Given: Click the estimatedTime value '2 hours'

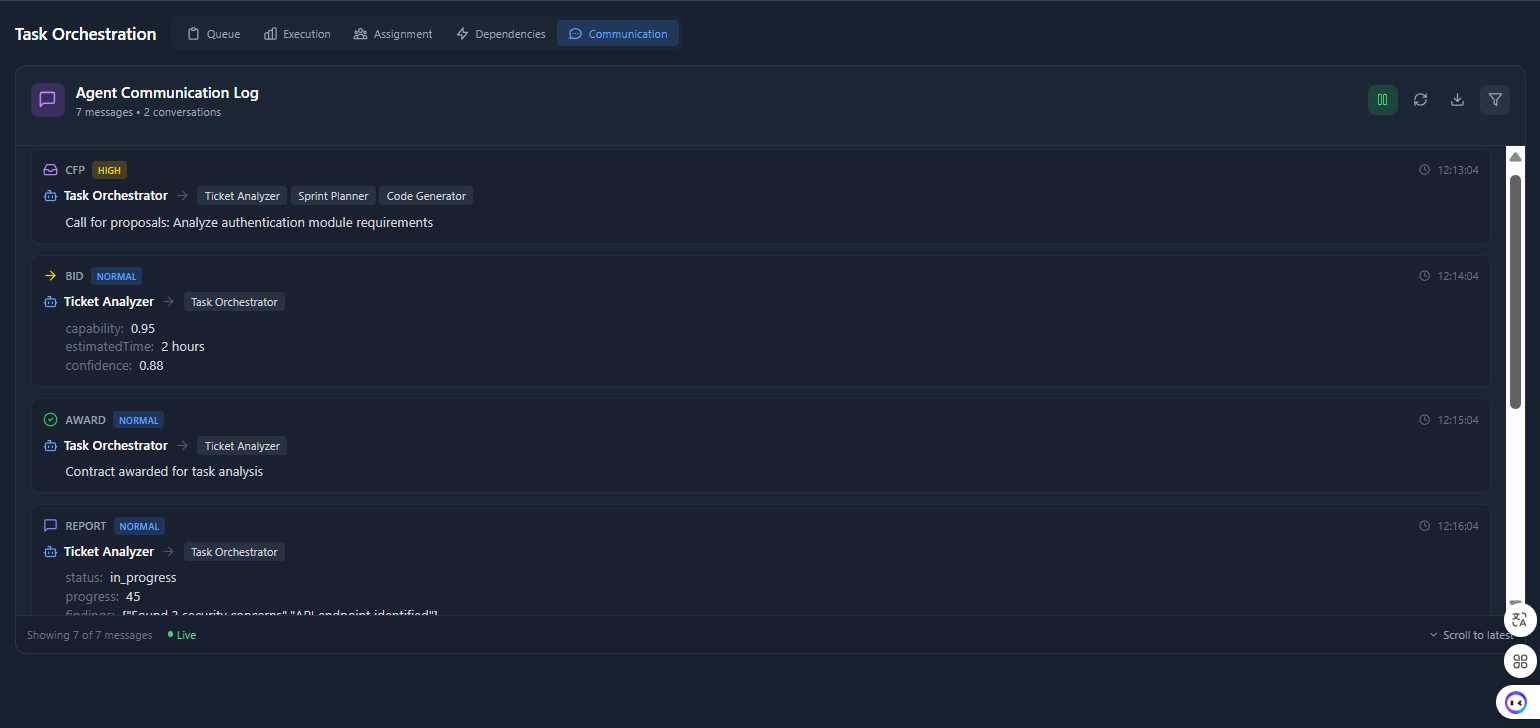Looking at the screenshot, I should [183, 347].
